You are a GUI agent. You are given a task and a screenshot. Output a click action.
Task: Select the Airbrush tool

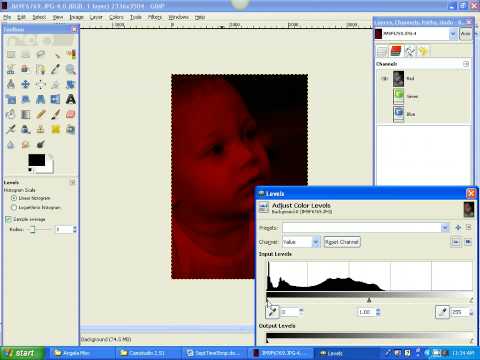[x=11, y=129]
